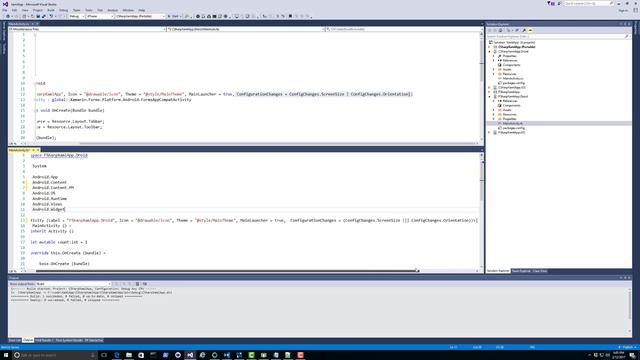Expand the CSharpXamlApp (Portable) project node
Screen dimensions: 640x360
tap(490, 47)
